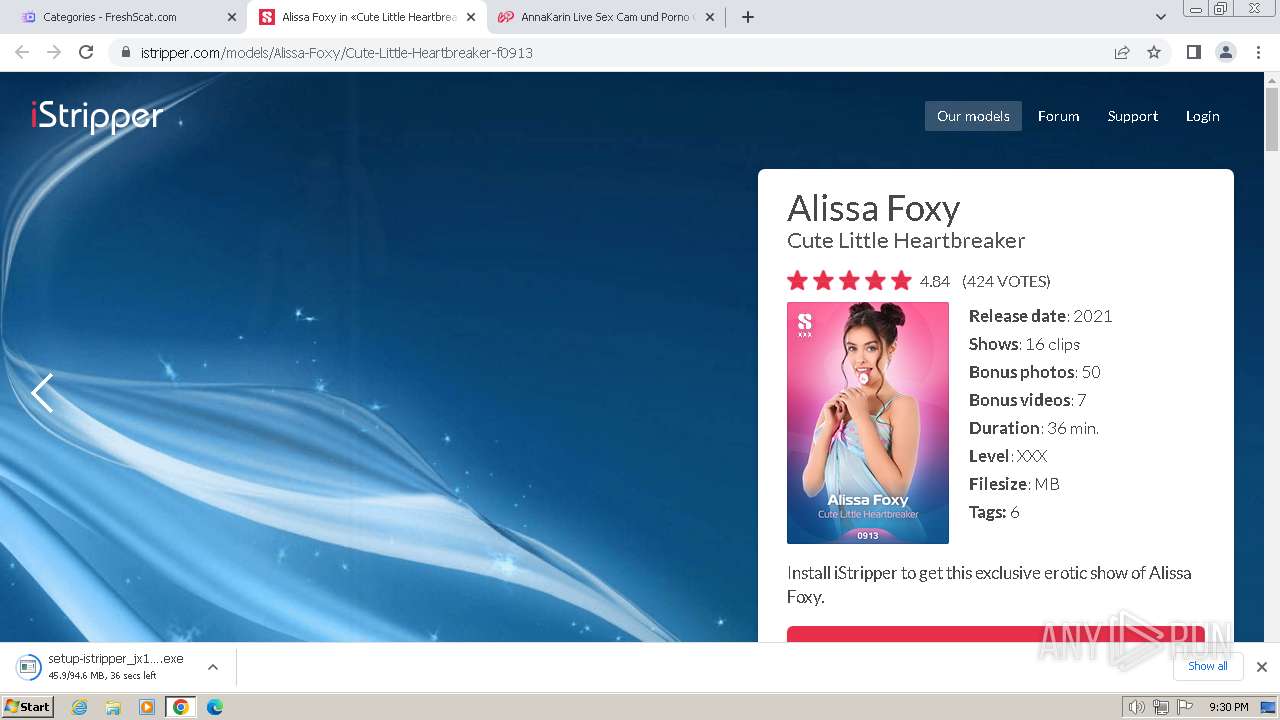Close the Alissa Foxy tab
The width and height of the screenshot is (1280, 720).
click(471, 17)
